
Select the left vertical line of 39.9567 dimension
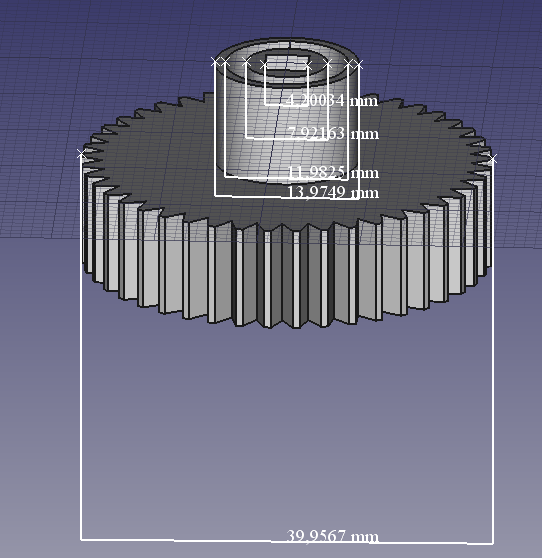pyautogui.click(x=81, y=347)
